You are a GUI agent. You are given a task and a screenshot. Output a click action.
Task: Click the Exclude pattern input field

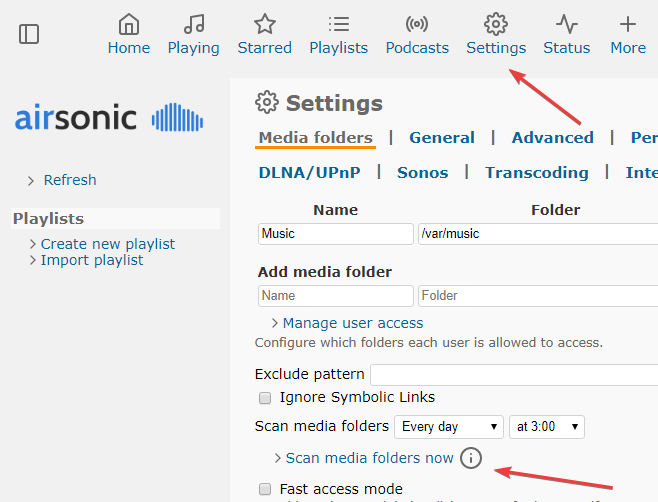tap(514, 375)
